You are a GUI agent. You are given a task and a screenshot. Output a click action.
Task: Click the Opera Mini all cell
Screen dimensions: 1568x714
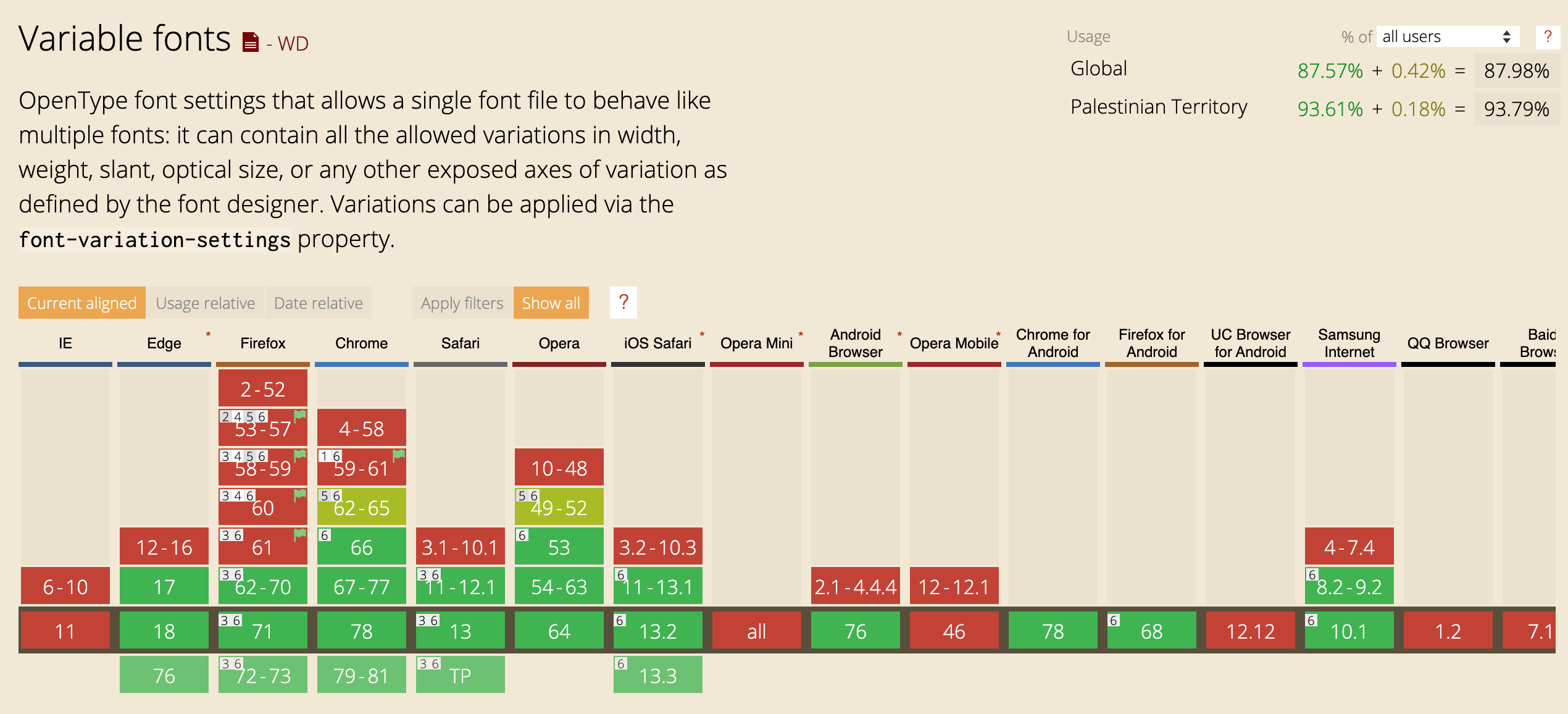[757, 631]
